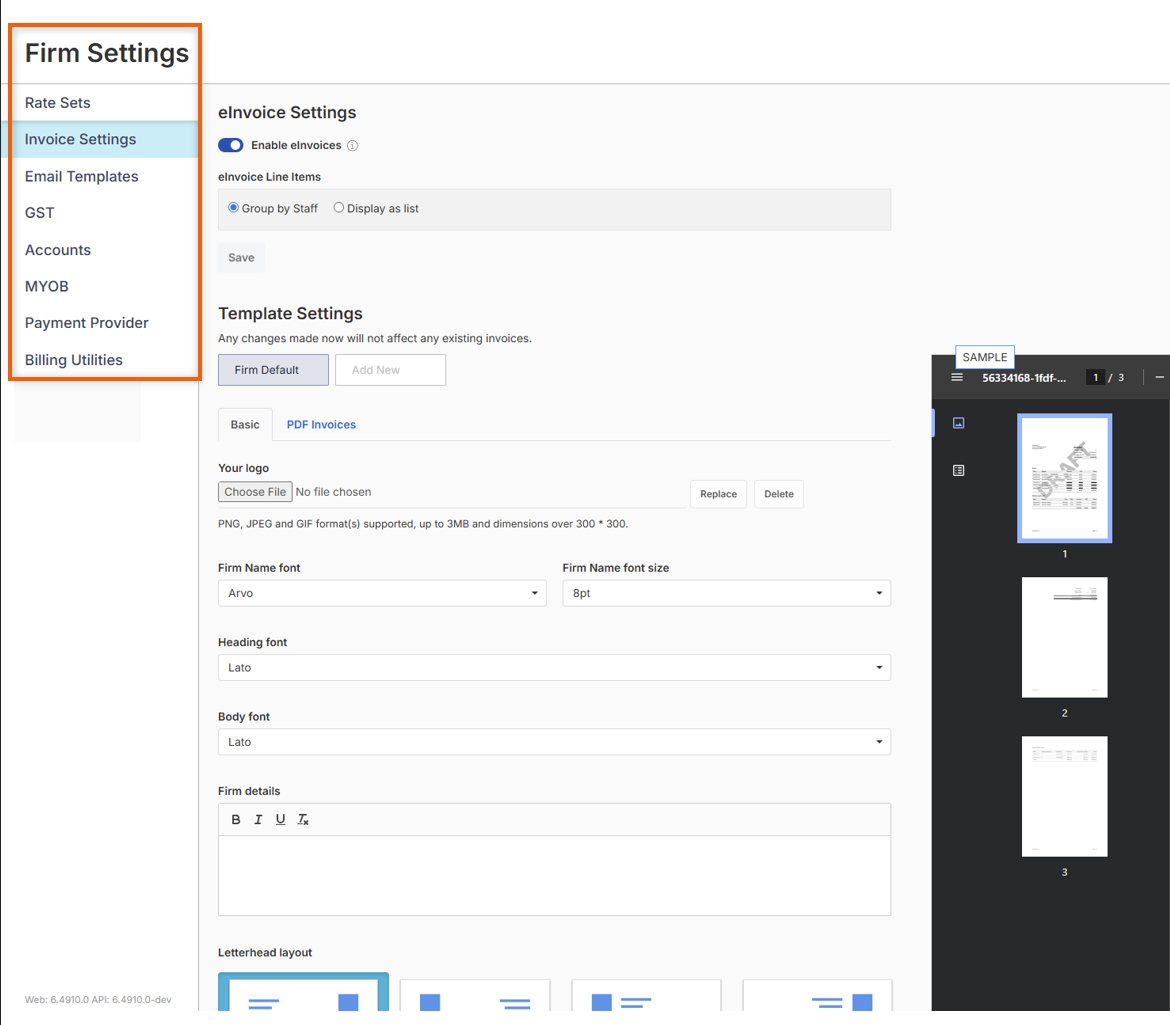Click the Add New template button
This screenshot has width=1170, height=1025.
pyautogui.click(x=390, y=370)
